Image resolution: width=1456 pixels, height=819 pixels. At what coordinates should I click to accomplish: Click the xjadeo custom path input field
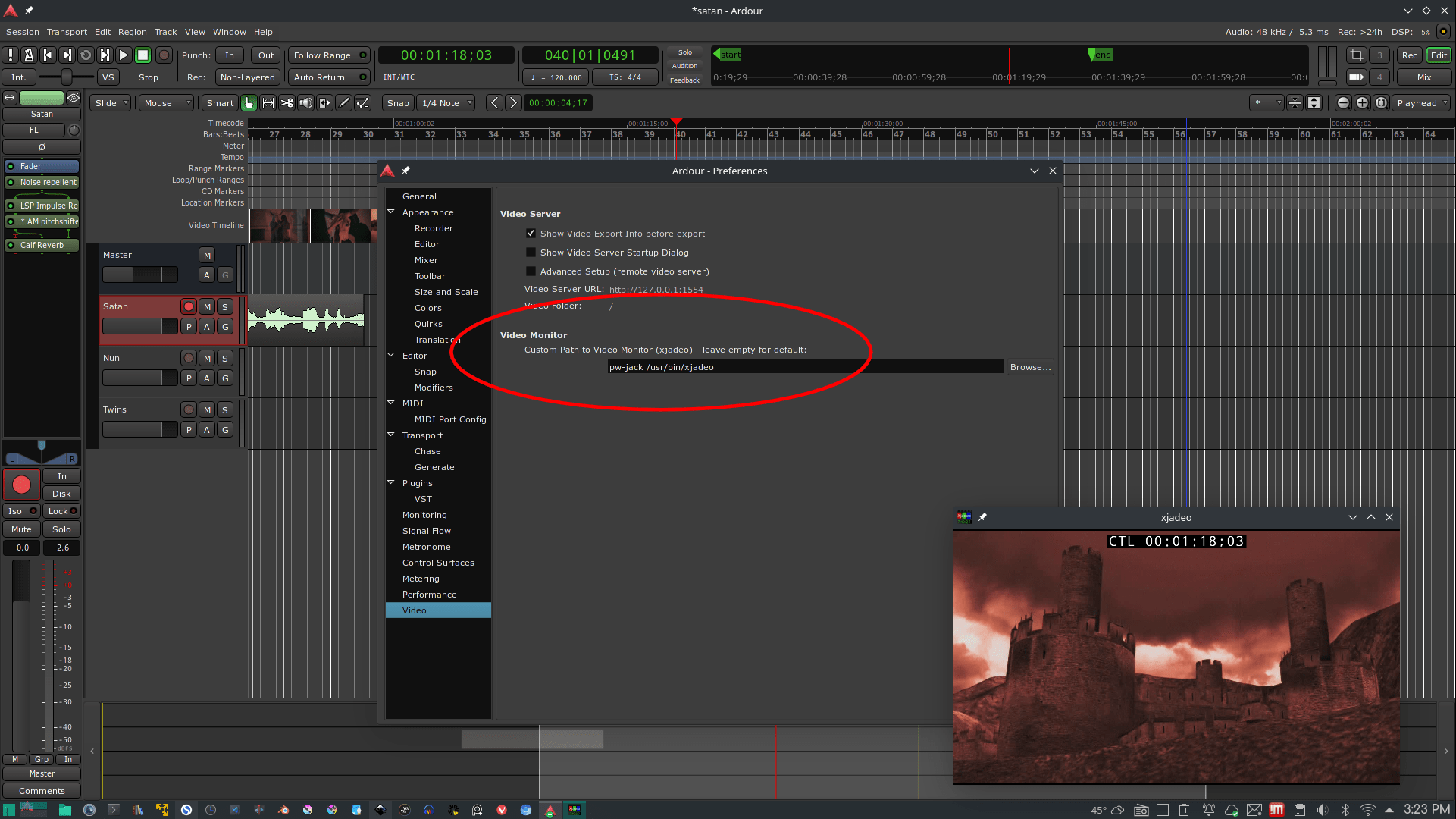click(804, 367)
